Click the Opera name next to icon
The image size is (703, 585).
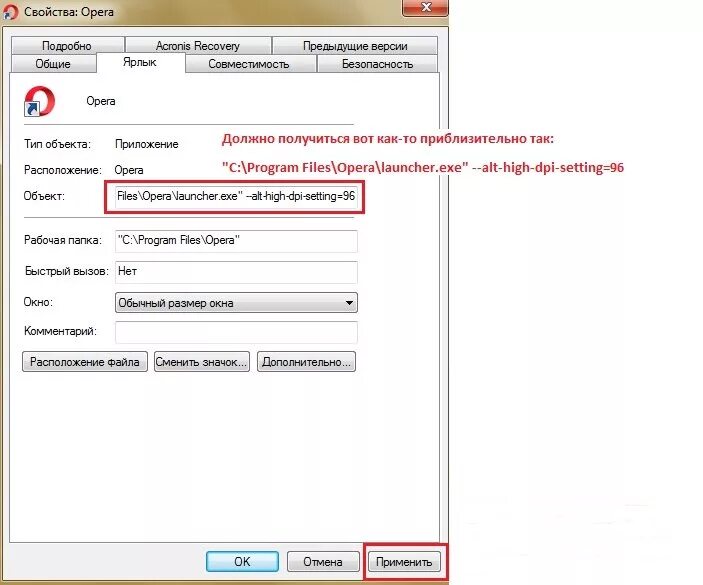pyautogui.click(x=101, y=101)
